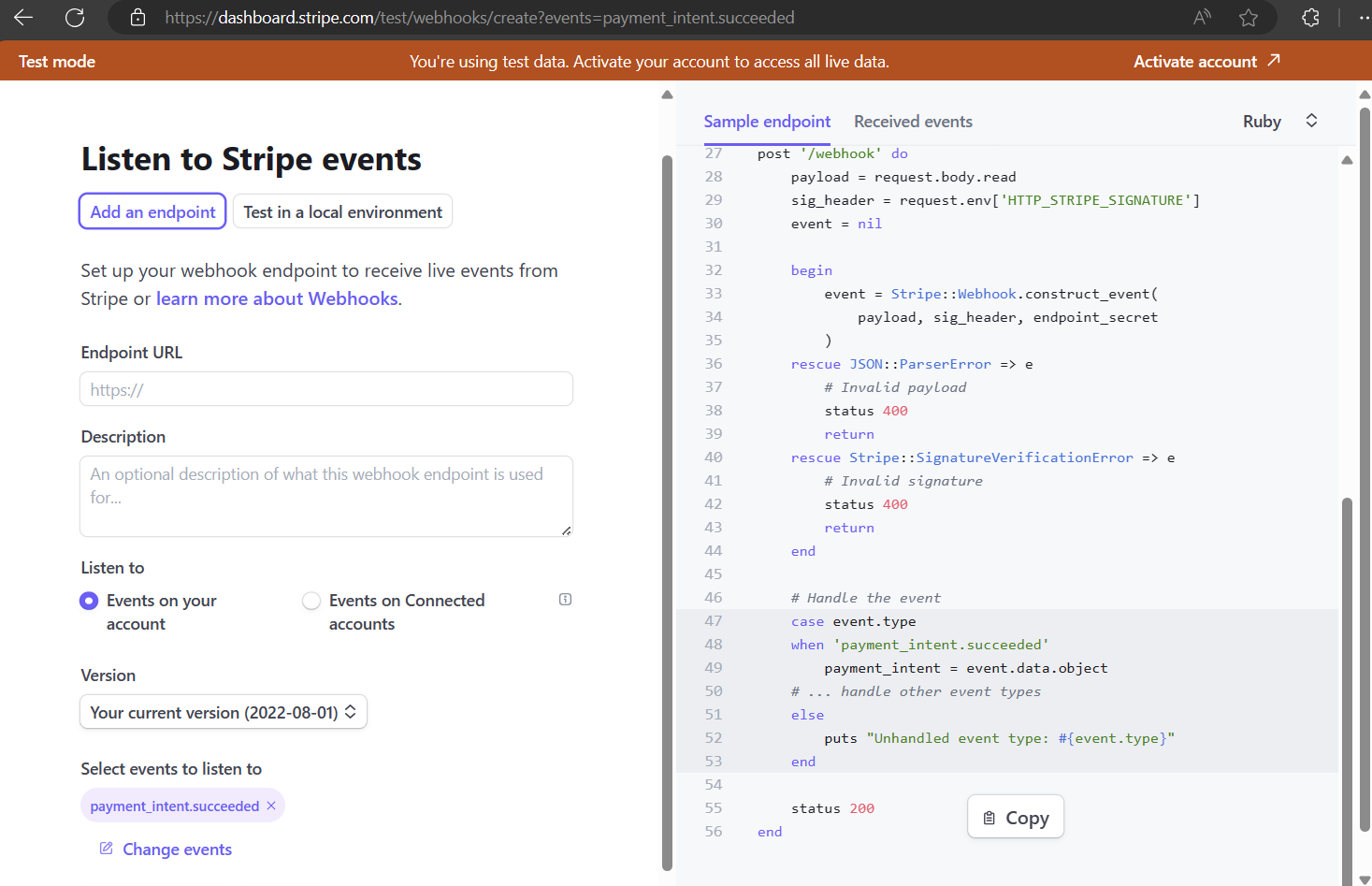Reload the page with the refresh icon
Image resolution: width=1372 pixels, height=886 pixels.
[x=75, y=18]
